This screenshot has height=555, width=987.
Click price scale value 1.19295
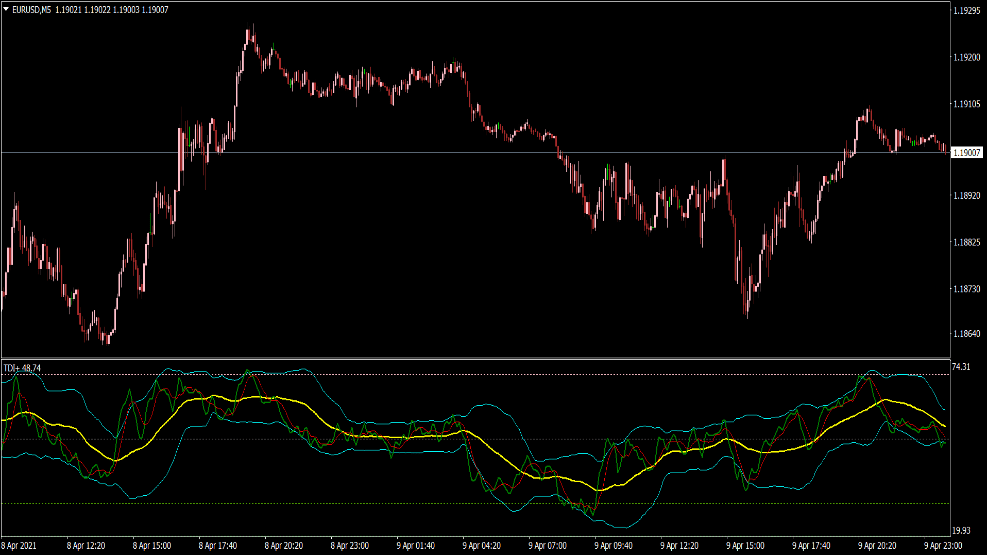coord(967,11)
